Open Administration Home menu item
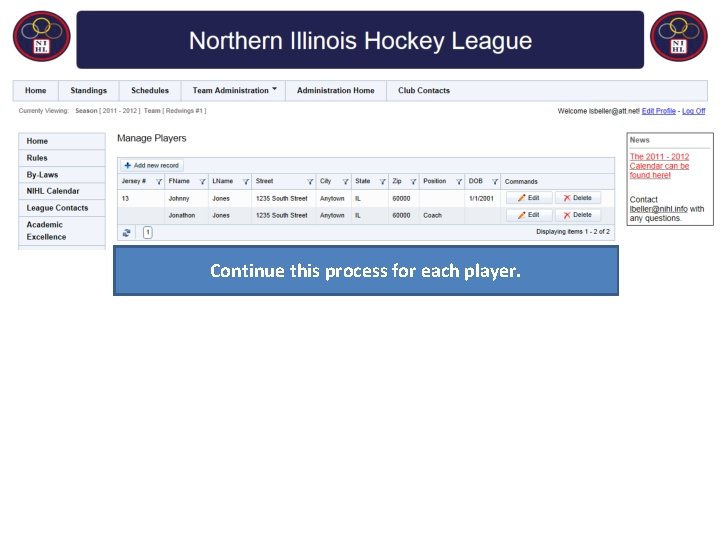Screen dimensions: 720x540 336,90
